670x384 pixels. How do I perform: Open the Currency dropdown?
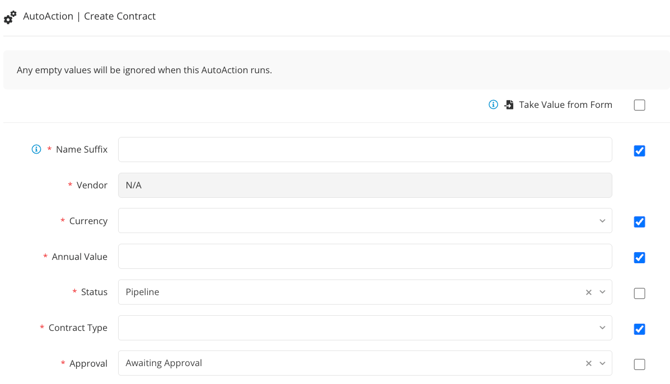(x=365, y=221)
